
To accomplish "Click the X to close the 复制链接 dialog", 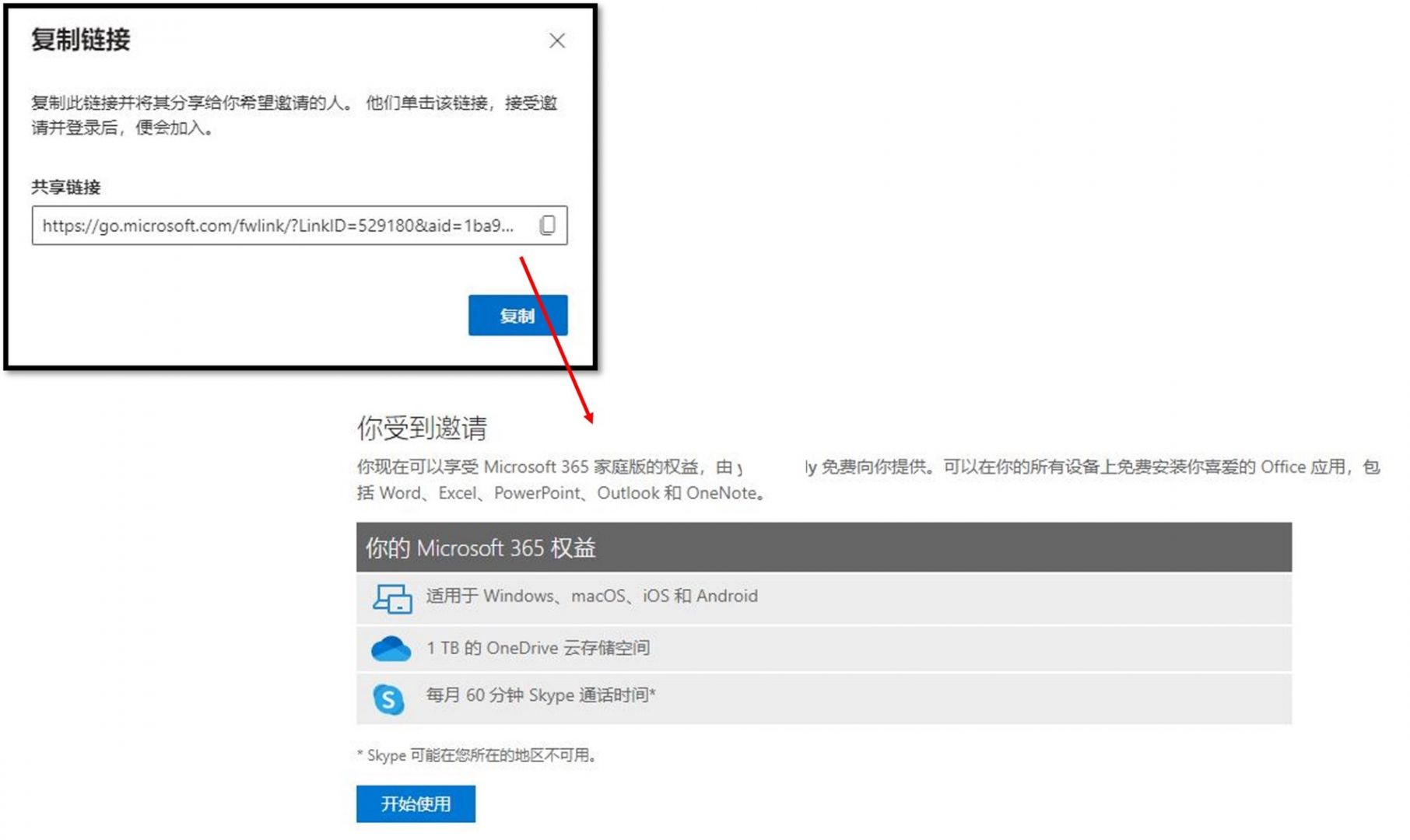I will click(x=557, y=41).
